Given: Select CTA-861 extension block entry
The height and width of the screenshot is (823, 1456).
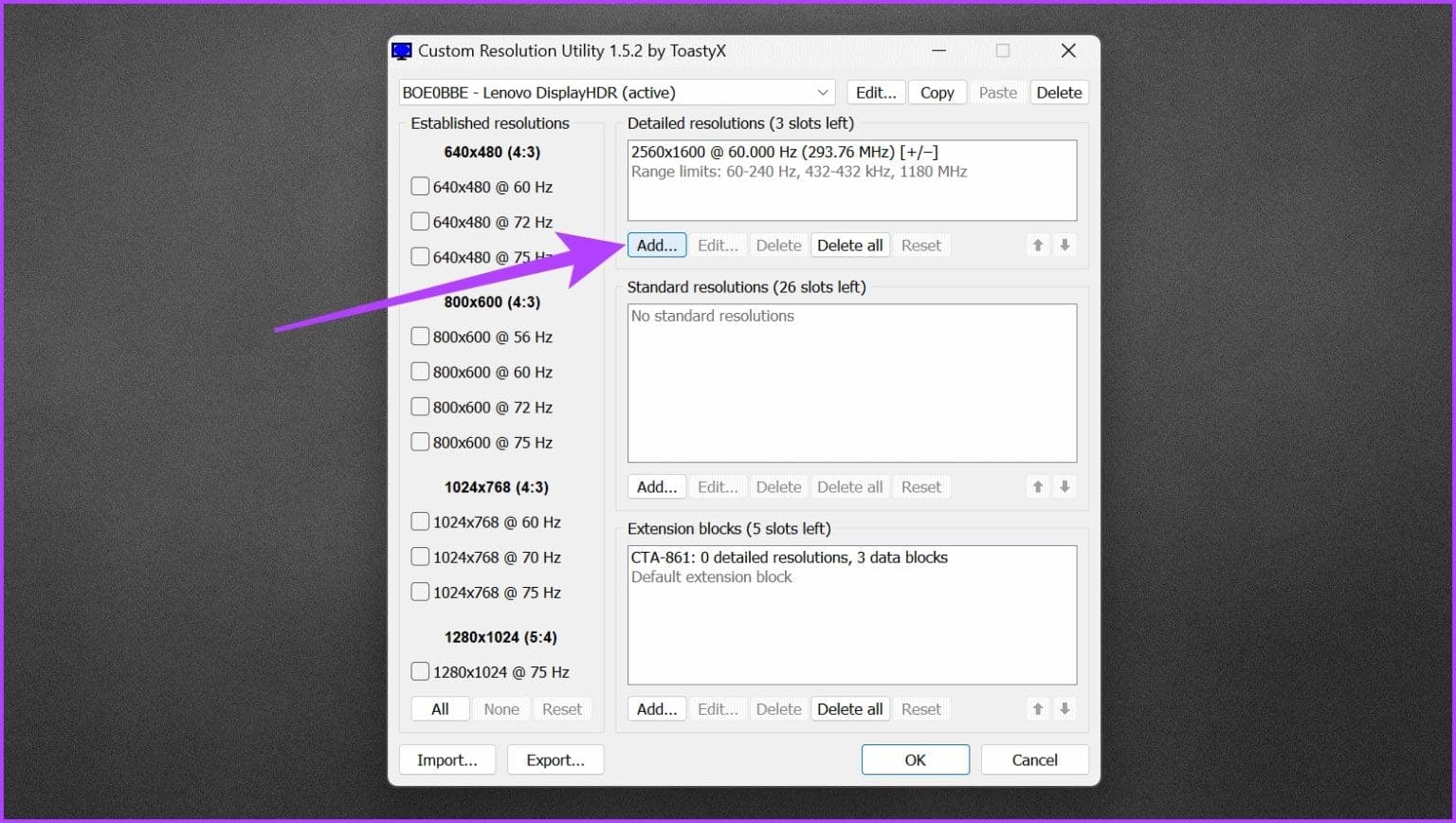Looking at the screenshot, I should (x=790, y=558).
